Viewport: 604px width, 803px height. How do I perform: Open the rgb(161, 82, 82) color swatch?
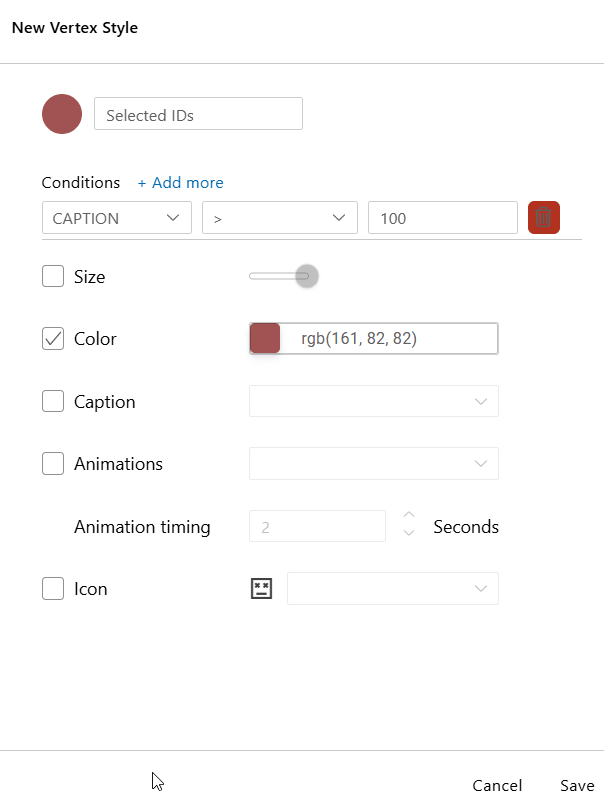[x=265, y=339]
